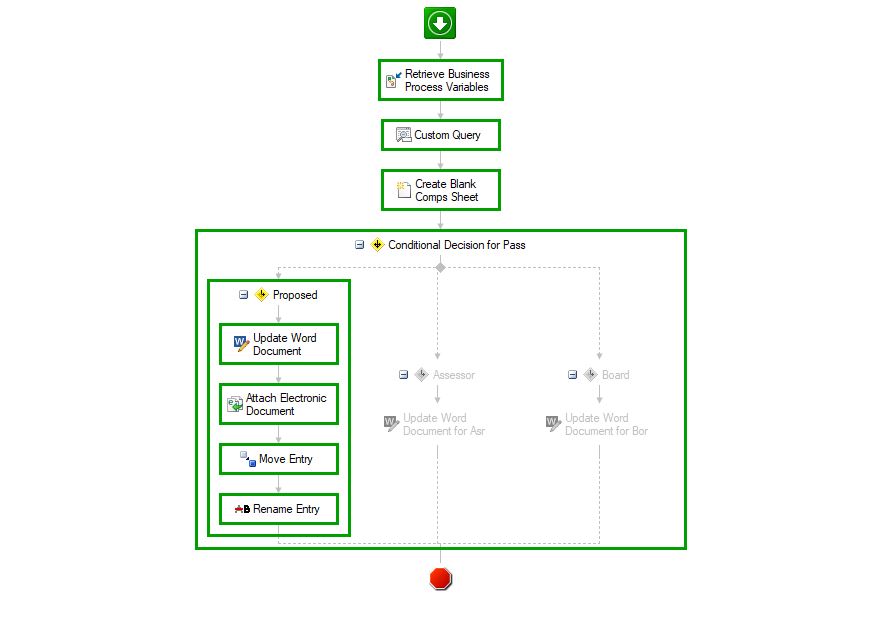Click the Conditional Decision for Pass diamond icon
The height and width of the screenshot is (627, 891).
[x=377, y=244]
